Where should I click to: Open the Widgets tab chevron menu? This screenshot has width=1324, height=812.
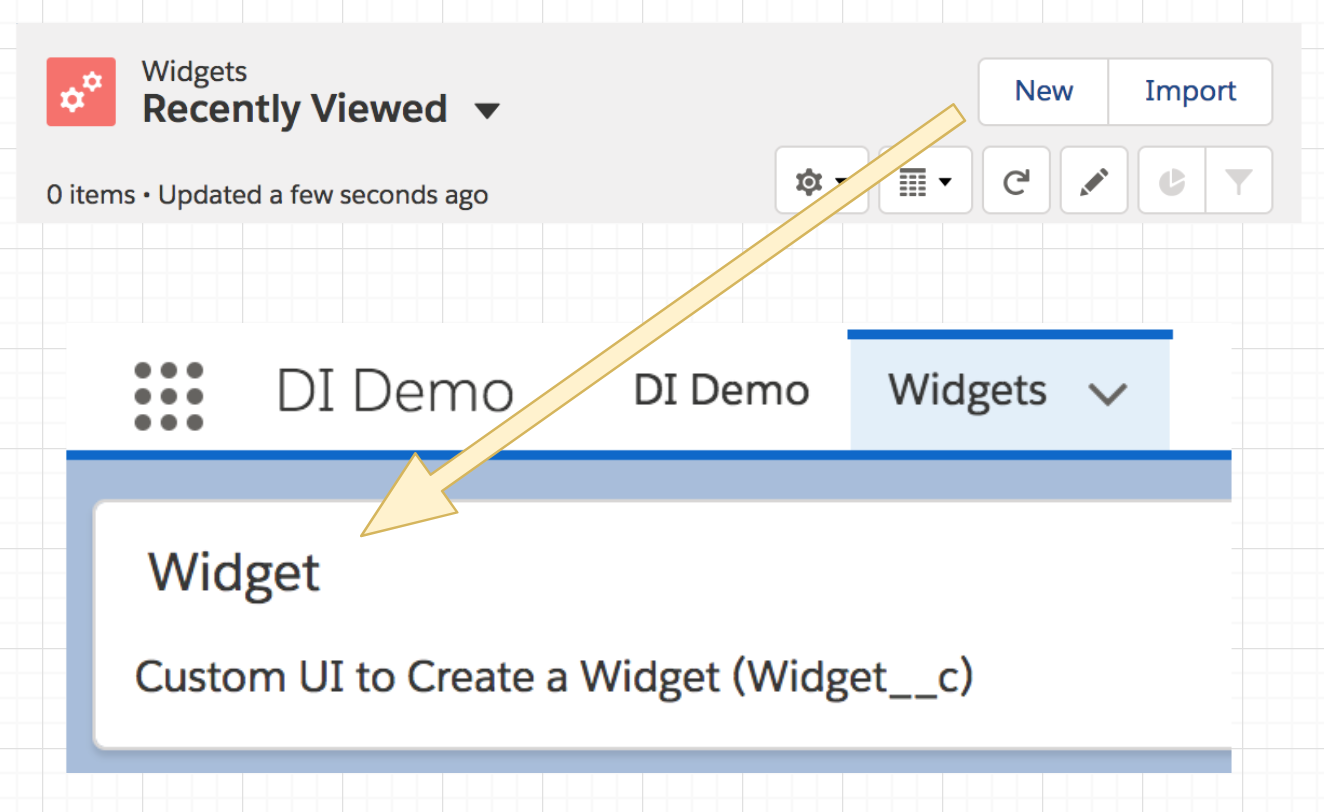coord(1107,393)
